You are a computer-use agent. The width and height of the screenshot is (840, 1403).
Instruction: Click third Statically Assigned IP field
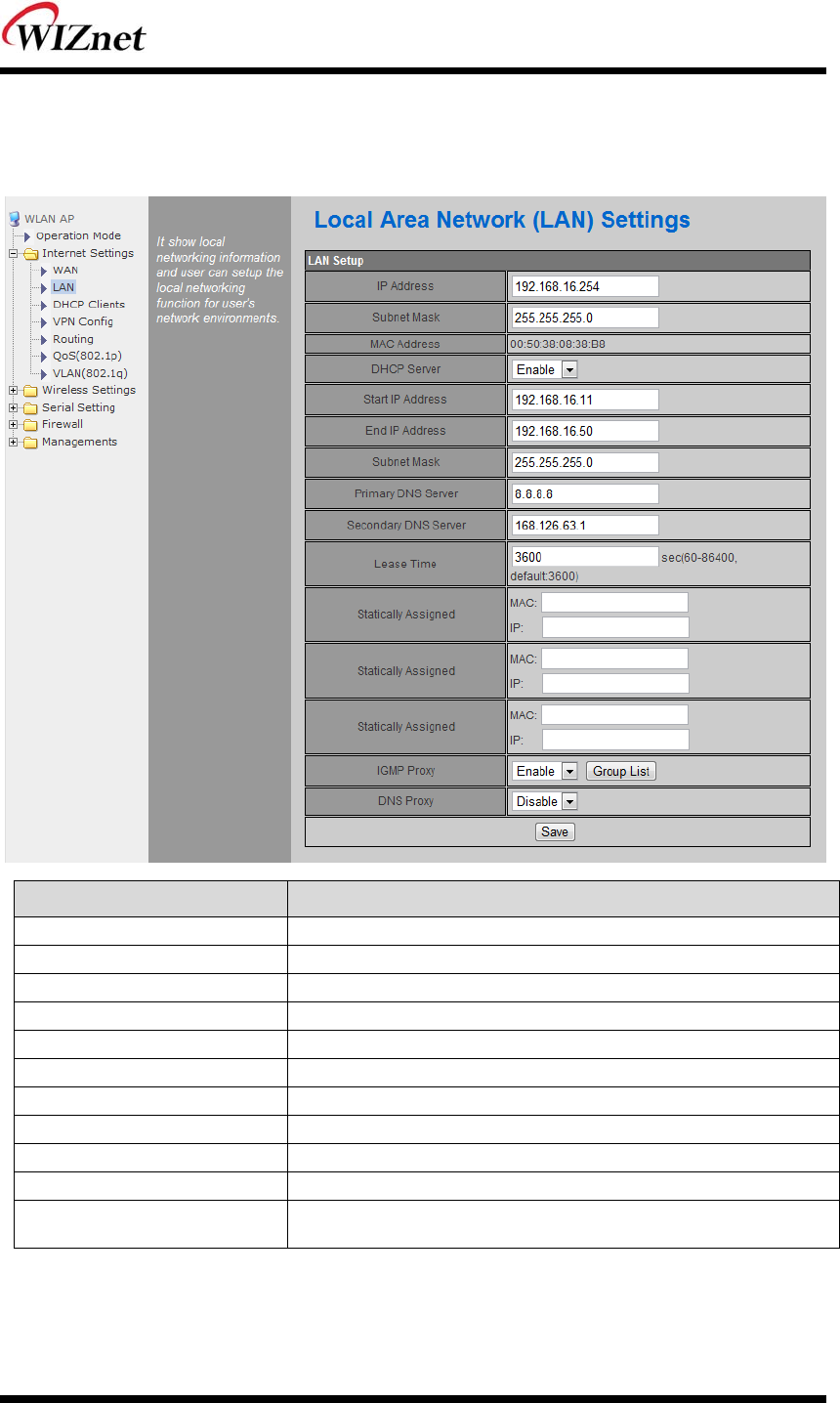click(x=615, y=740)
